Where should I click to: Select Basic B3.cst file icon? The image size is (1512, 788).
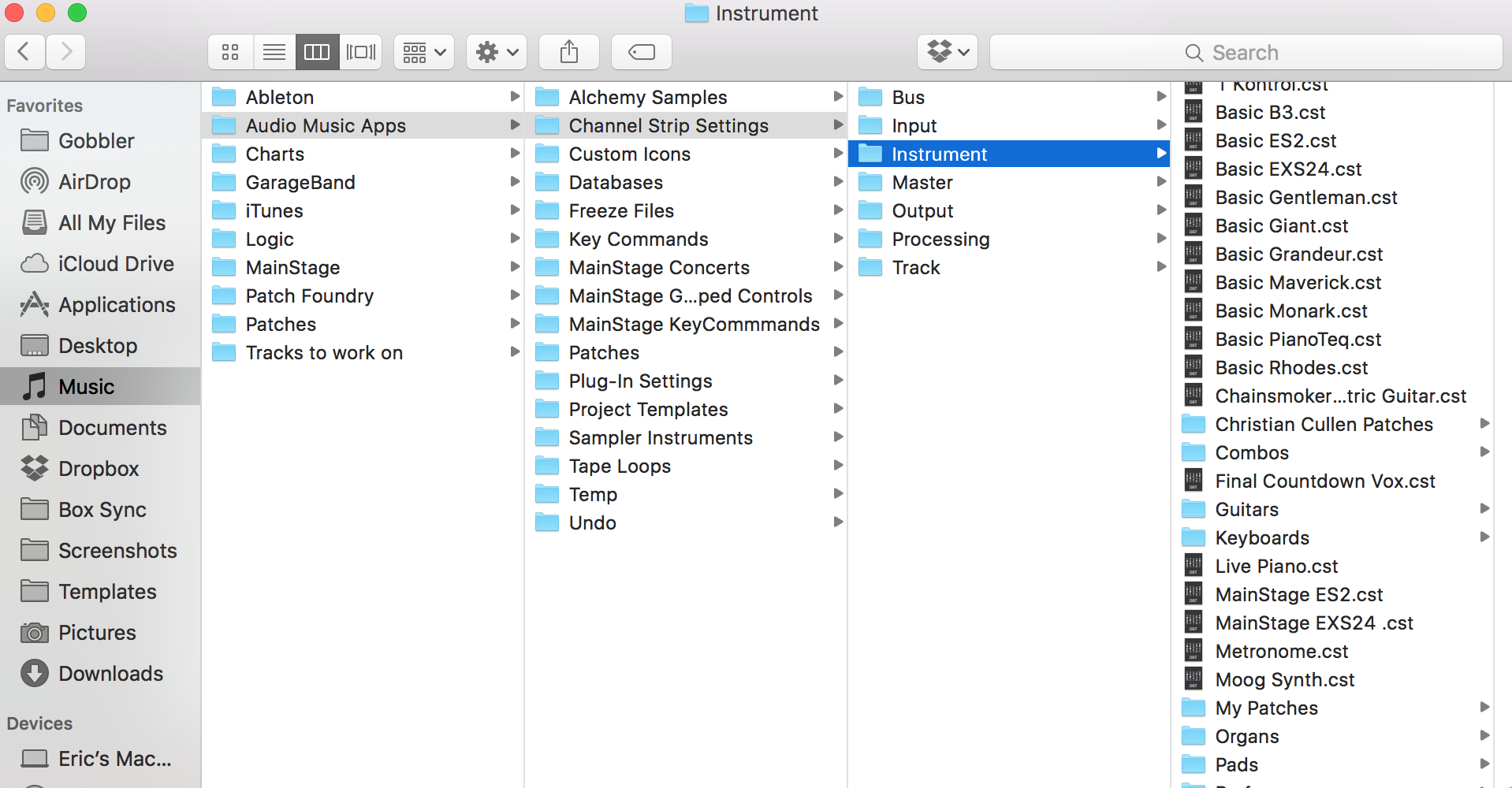1194,112
